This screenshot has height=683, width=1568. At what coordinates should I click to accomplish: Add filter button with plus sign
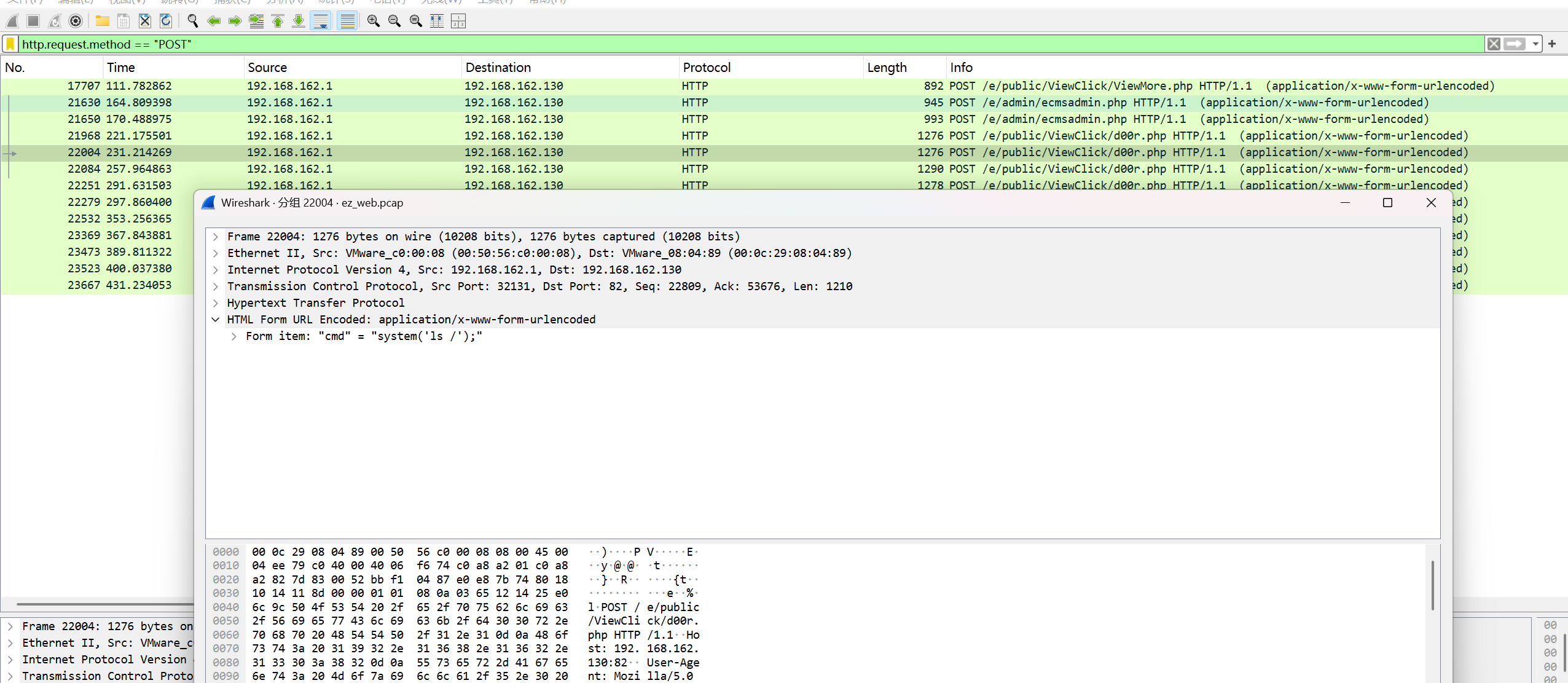point(1552,44)
